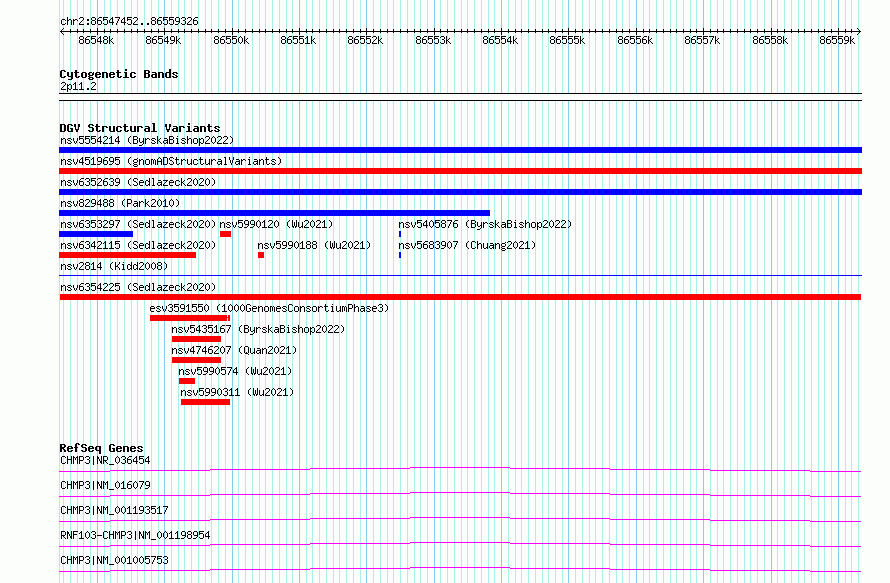Image resolution: width=890 pixels, height=583 pixels.
Task: Click the 86555k ruler tick label
Action: (x=567, y=41)
